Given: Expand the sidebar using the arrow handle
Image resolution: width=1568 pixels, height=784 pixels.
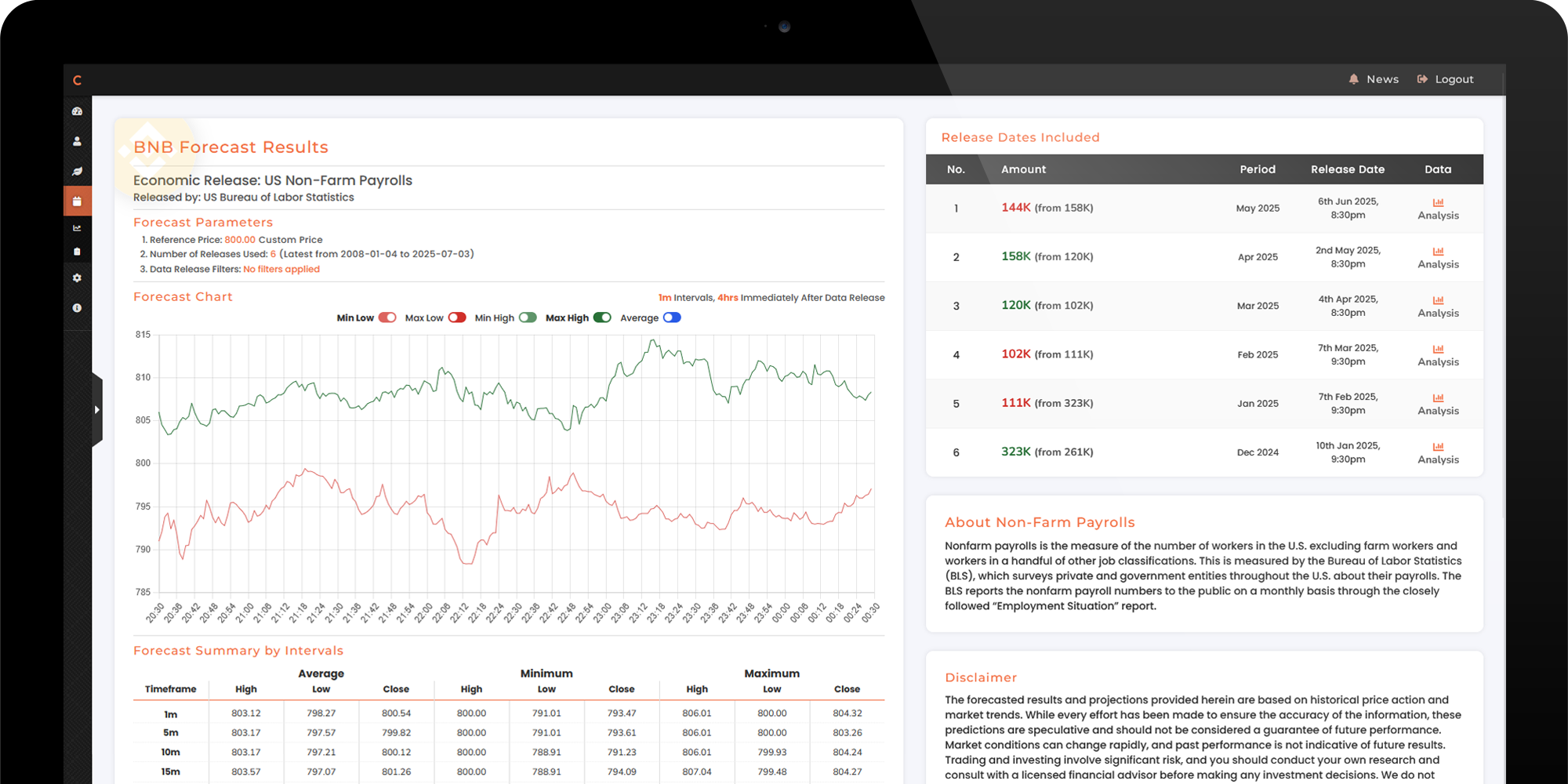Looking at the screenshot, I should [97, 409].
